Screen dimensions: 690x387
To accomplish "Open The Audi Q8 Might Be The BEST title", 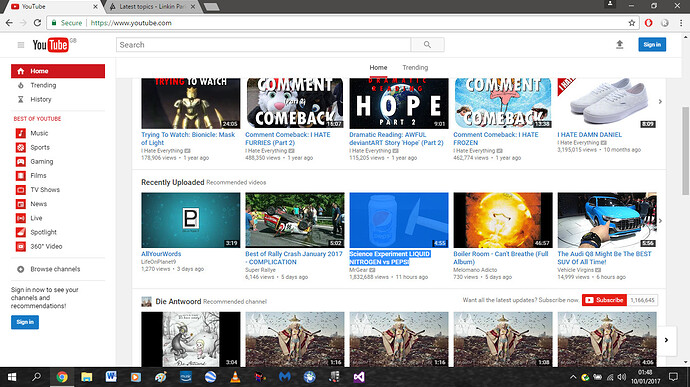I will [x=605, y=258].
